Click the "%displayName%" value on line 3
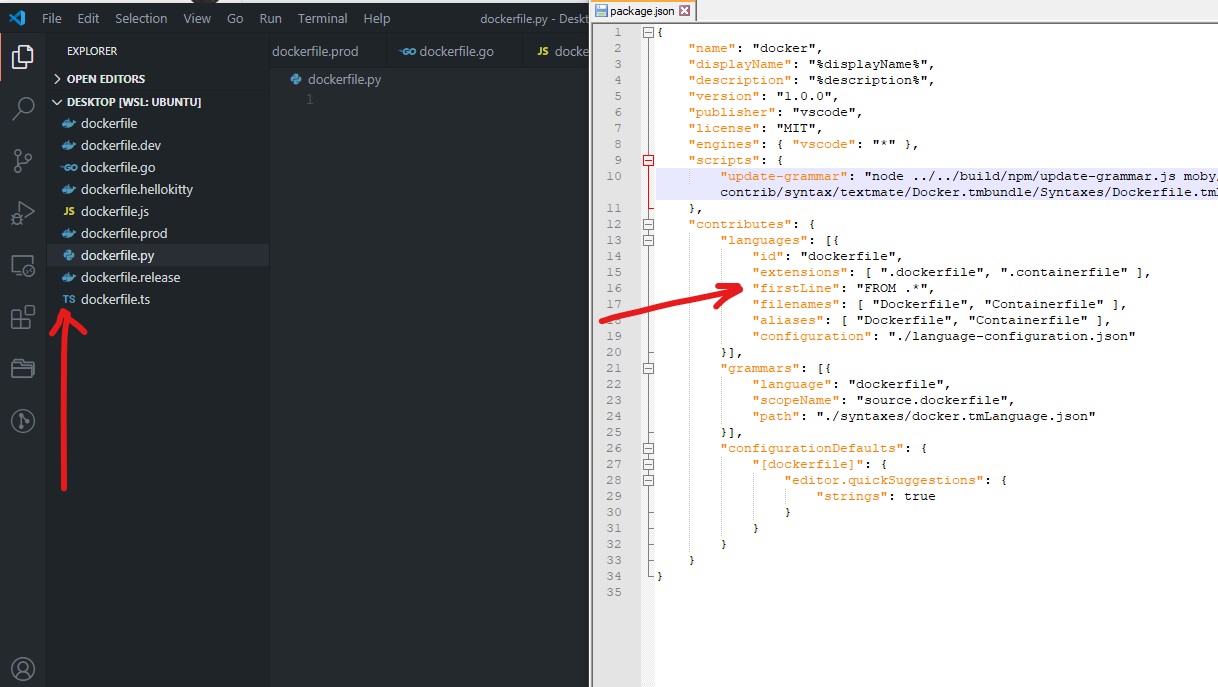Screen dimensions: 1218x687 pos(868,64)
